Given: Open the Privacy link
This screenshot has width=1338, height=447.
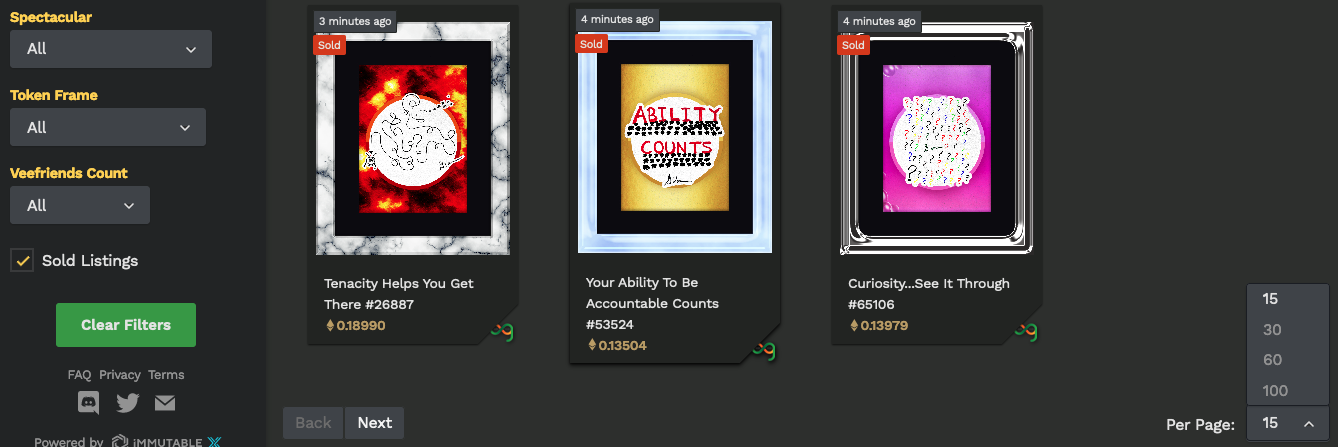Looking at the screenshot, I should 120,375.
